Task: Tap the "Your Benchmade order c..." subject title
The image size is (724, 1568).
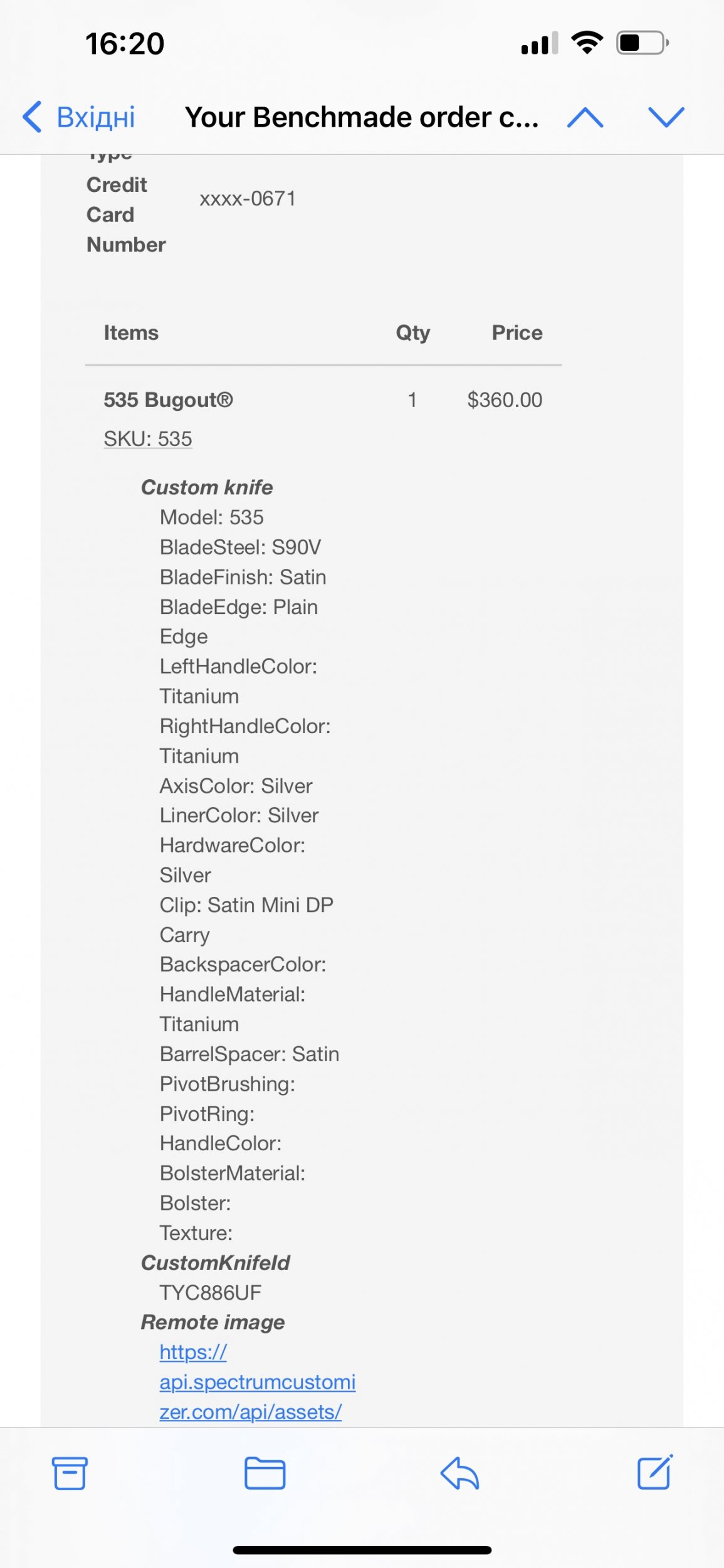Action: click(362, 117)
